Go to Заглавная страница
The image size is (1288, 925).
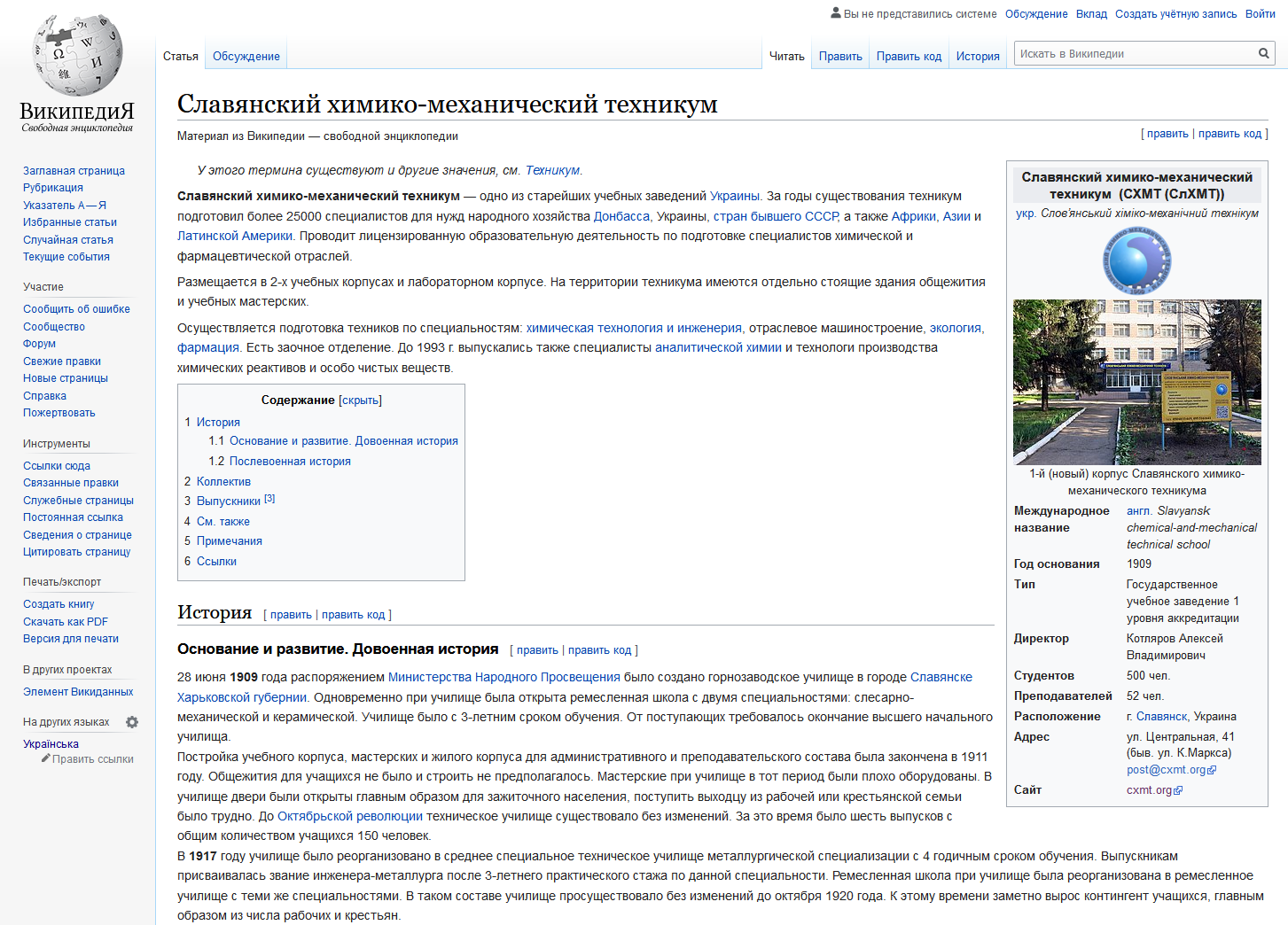[74, 171]
